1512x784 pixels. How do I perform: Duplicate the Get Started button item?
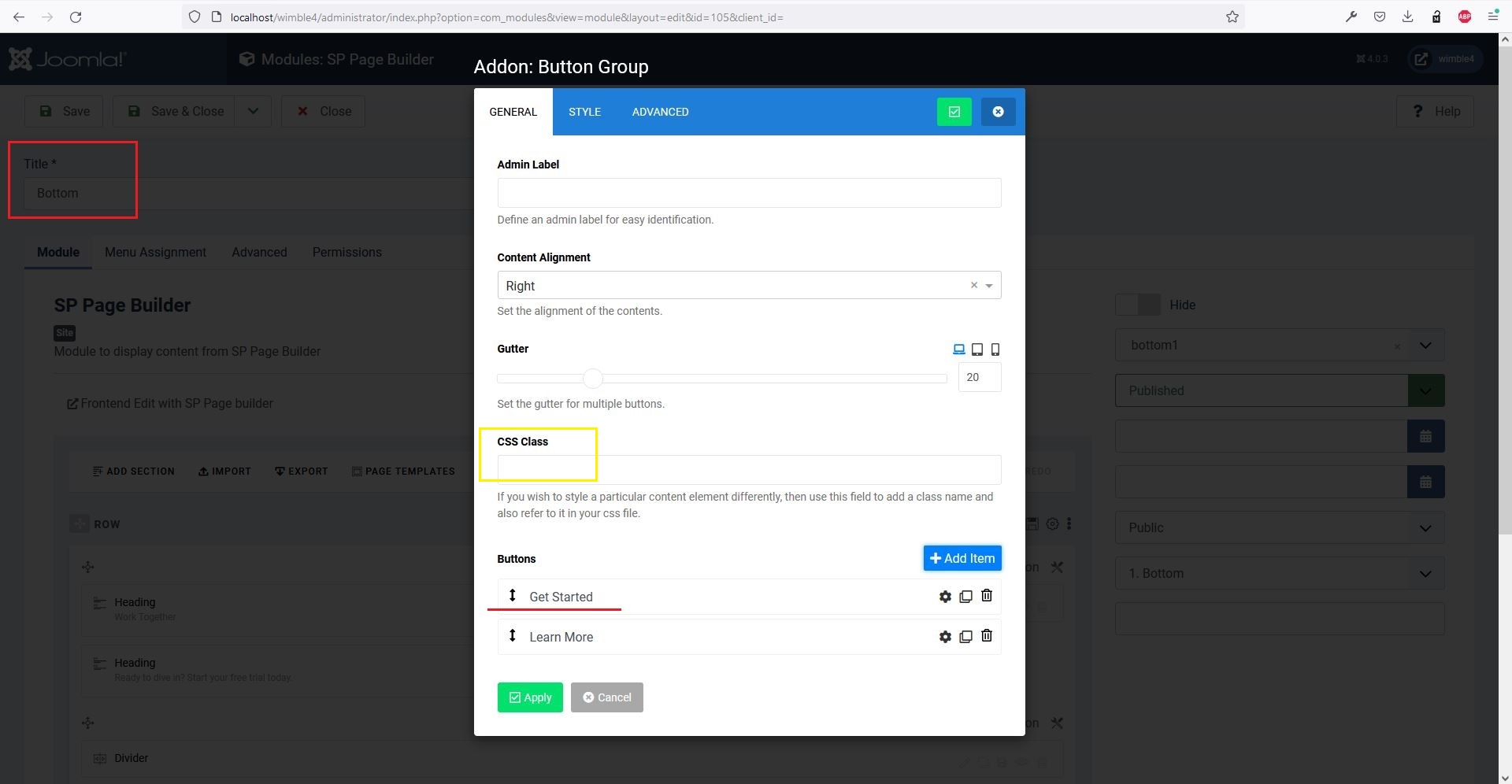[965, 597]
